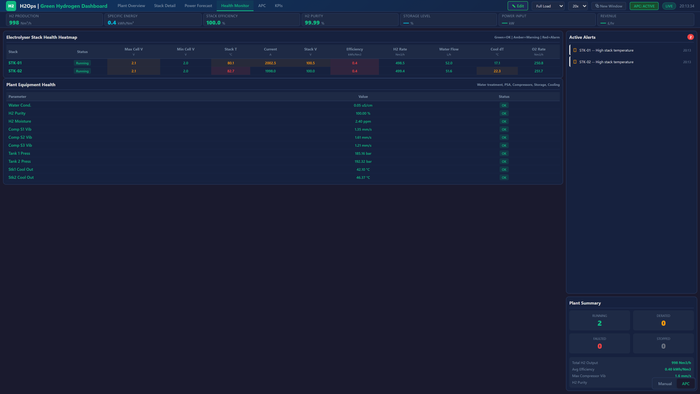Screen dimensions: 700x394
Task: Click the New Window button
Action: tap(609, 6)
